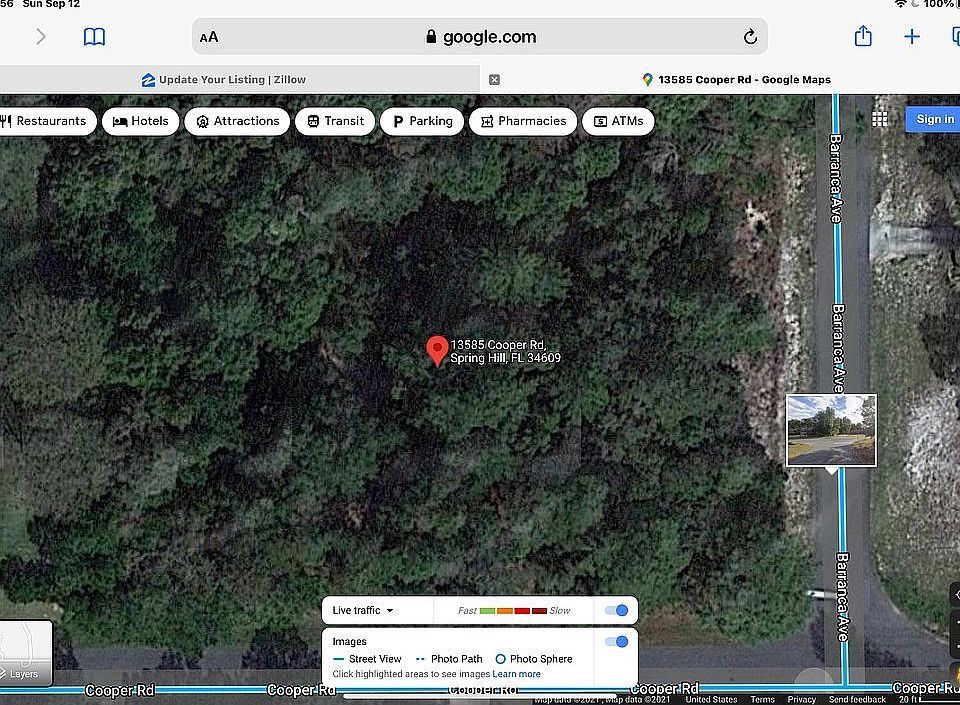Click the Photo Path legend entry
The width and height of the screenshot is (960, 705).
pos(449,659)
